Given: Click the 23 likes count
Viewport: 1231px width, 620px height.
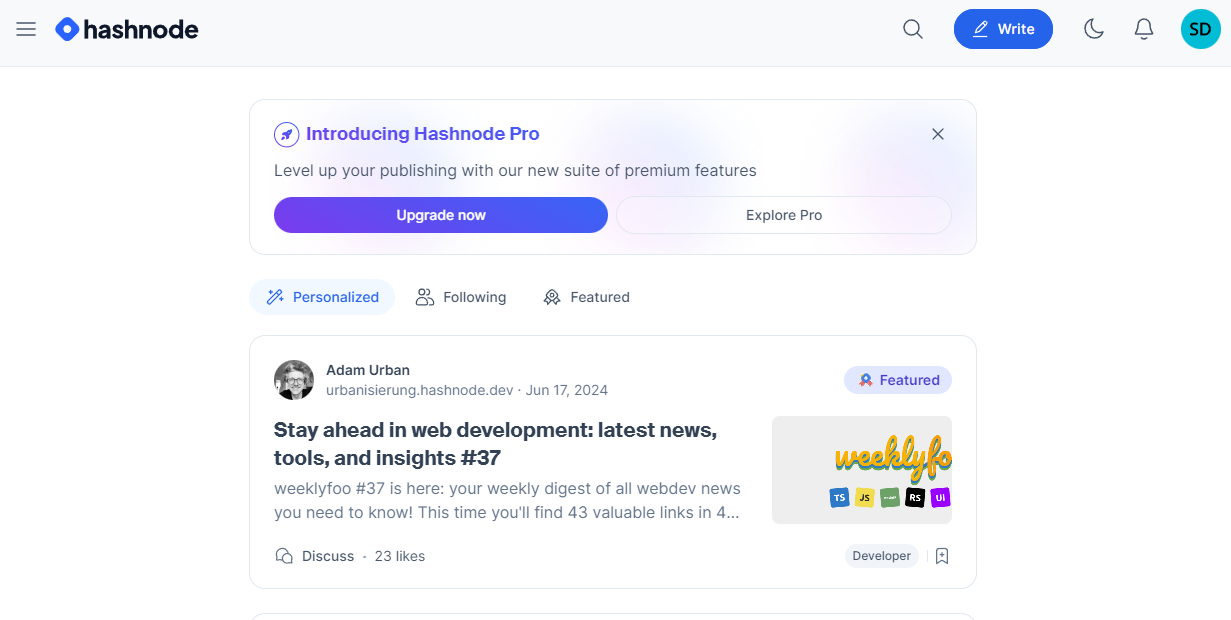Looking at the screenshot, I should (400, 556).
